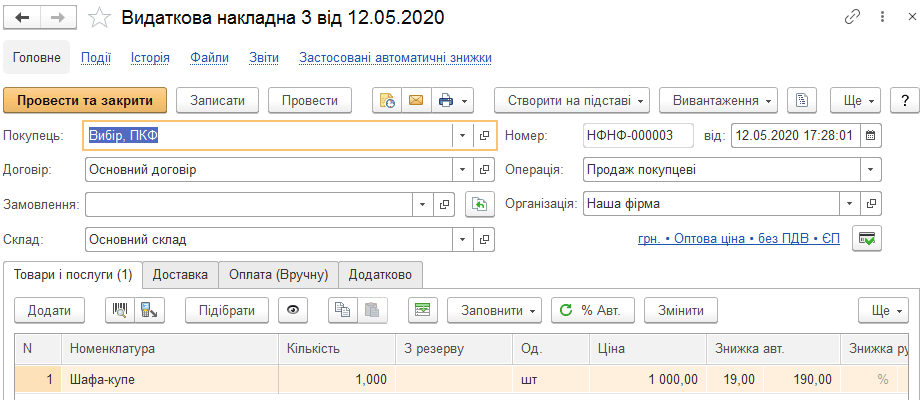Image resolution: width=924 pixels, height=400 pixels.
Task: Open help with the question mark button
Action: pyautogui.click(x=905, y=101)
